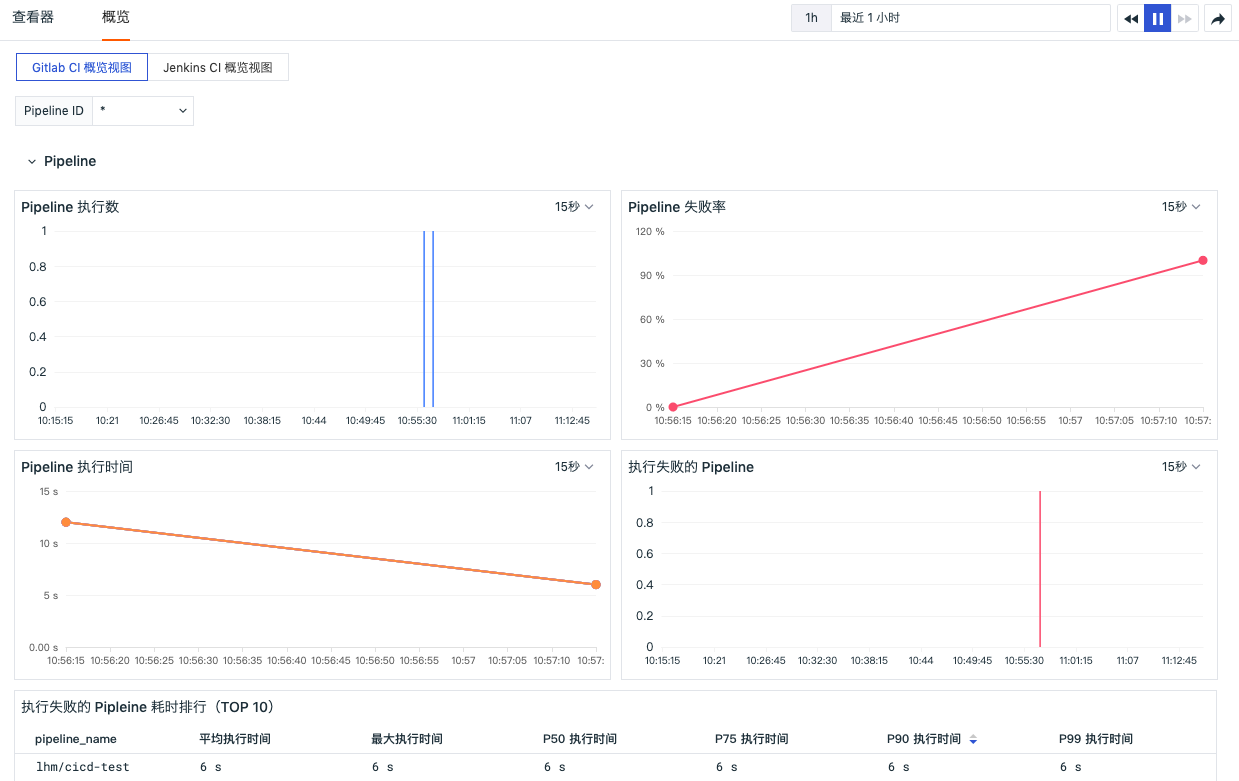Open Pipeline 执行时间 15秒 interval dropdown
1239x781 pixels.
coord(575,467)
